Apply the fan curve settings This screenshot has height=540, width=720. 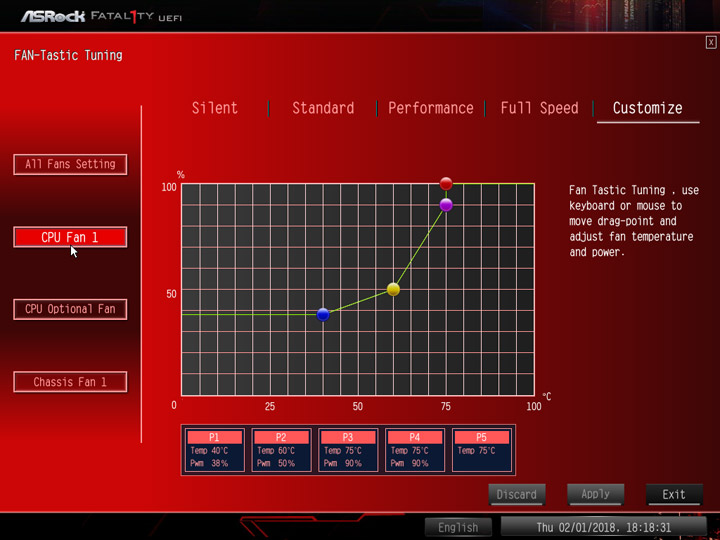click(596, 495)
